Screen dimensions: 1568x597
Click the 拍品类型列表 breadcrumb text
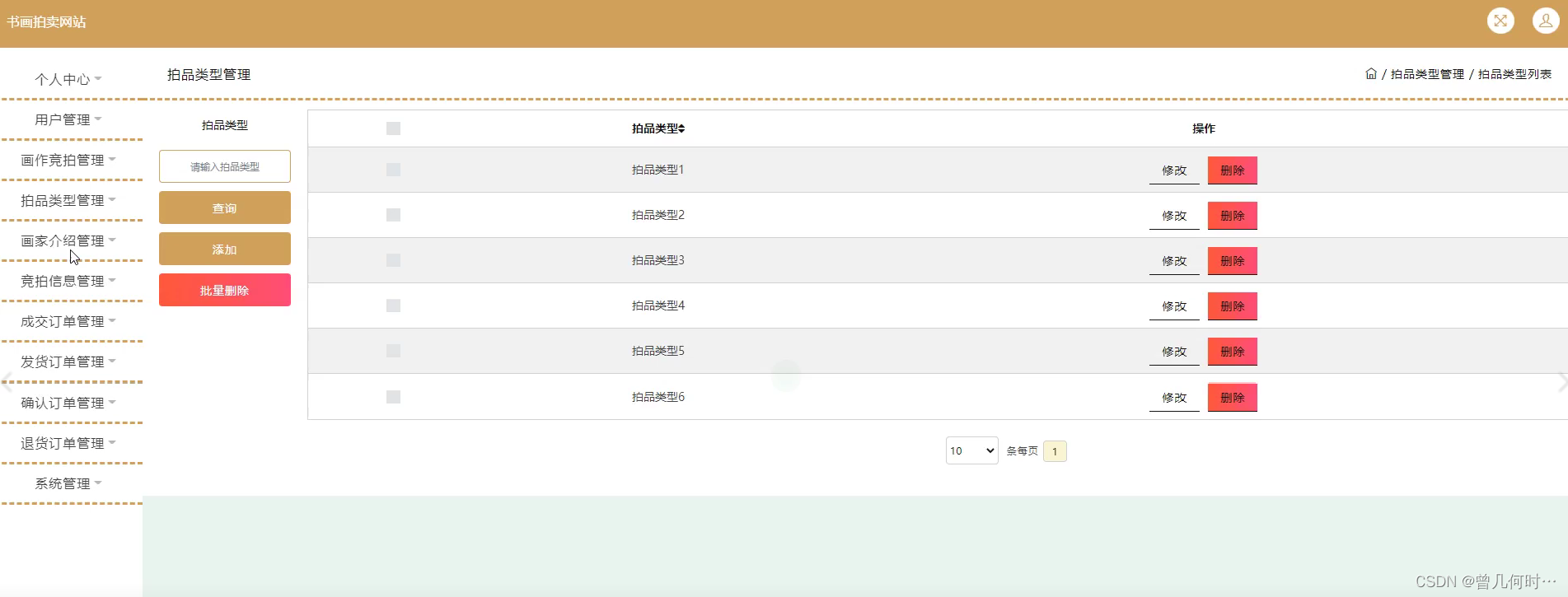pyautogui.click(x=1514, y=74)
